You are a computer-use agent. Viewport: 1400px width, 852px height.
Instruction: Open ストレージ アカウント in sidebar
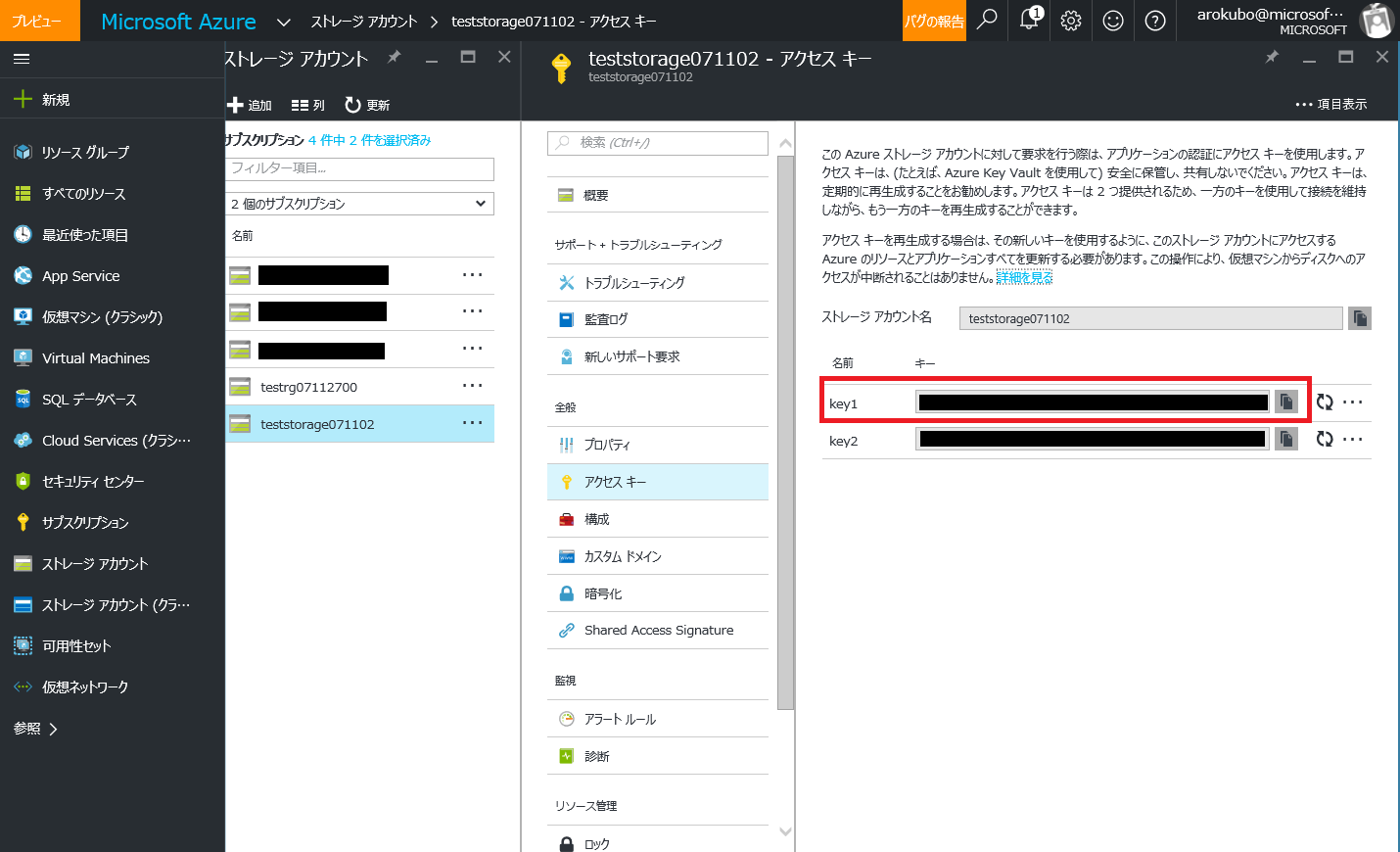tap(113, 563)
